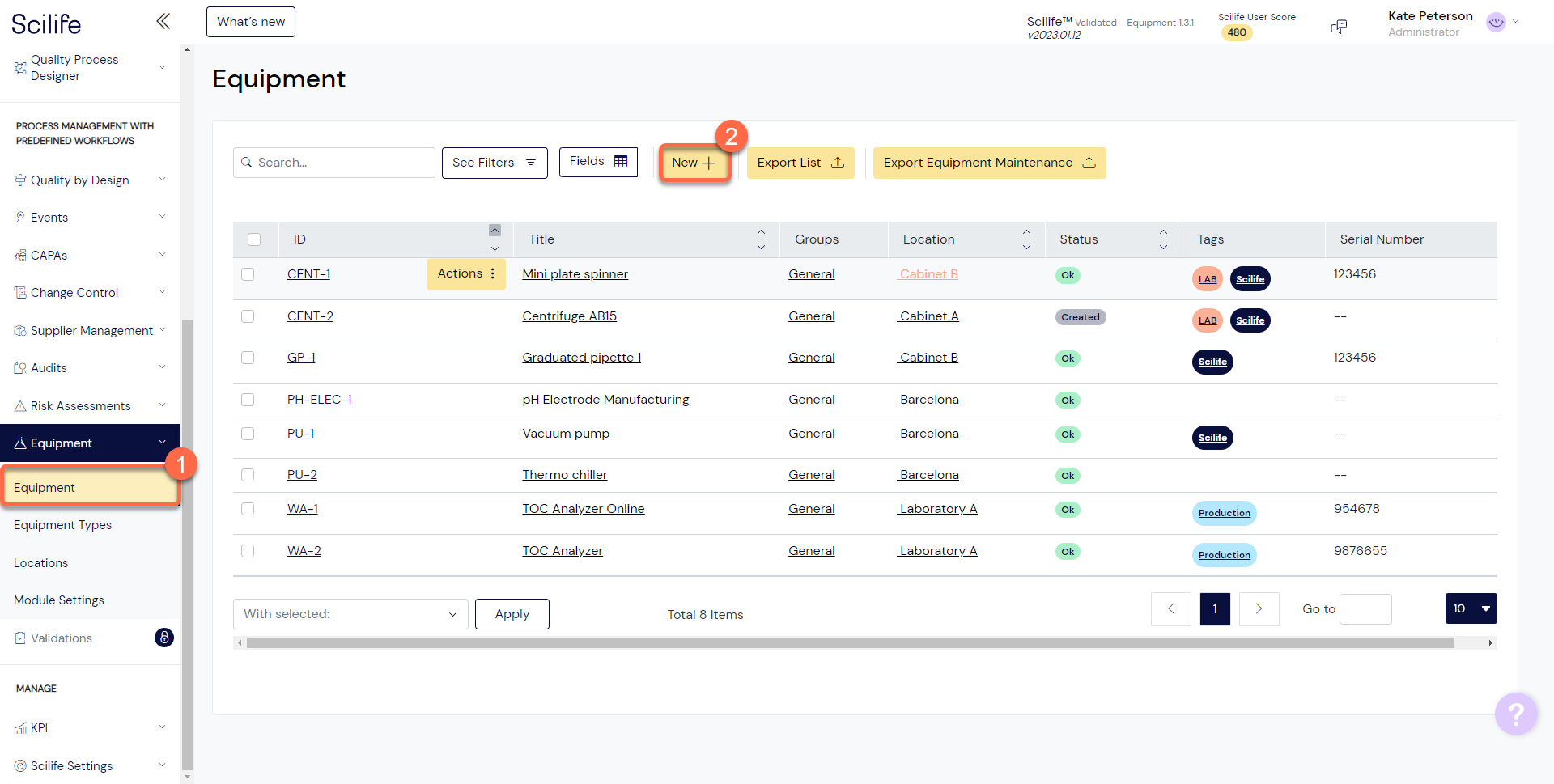The width and height of the screenshot is (1554, 784).
Task: Collapse the sidebar with double-chevron icon
Action: pos(163,21)
